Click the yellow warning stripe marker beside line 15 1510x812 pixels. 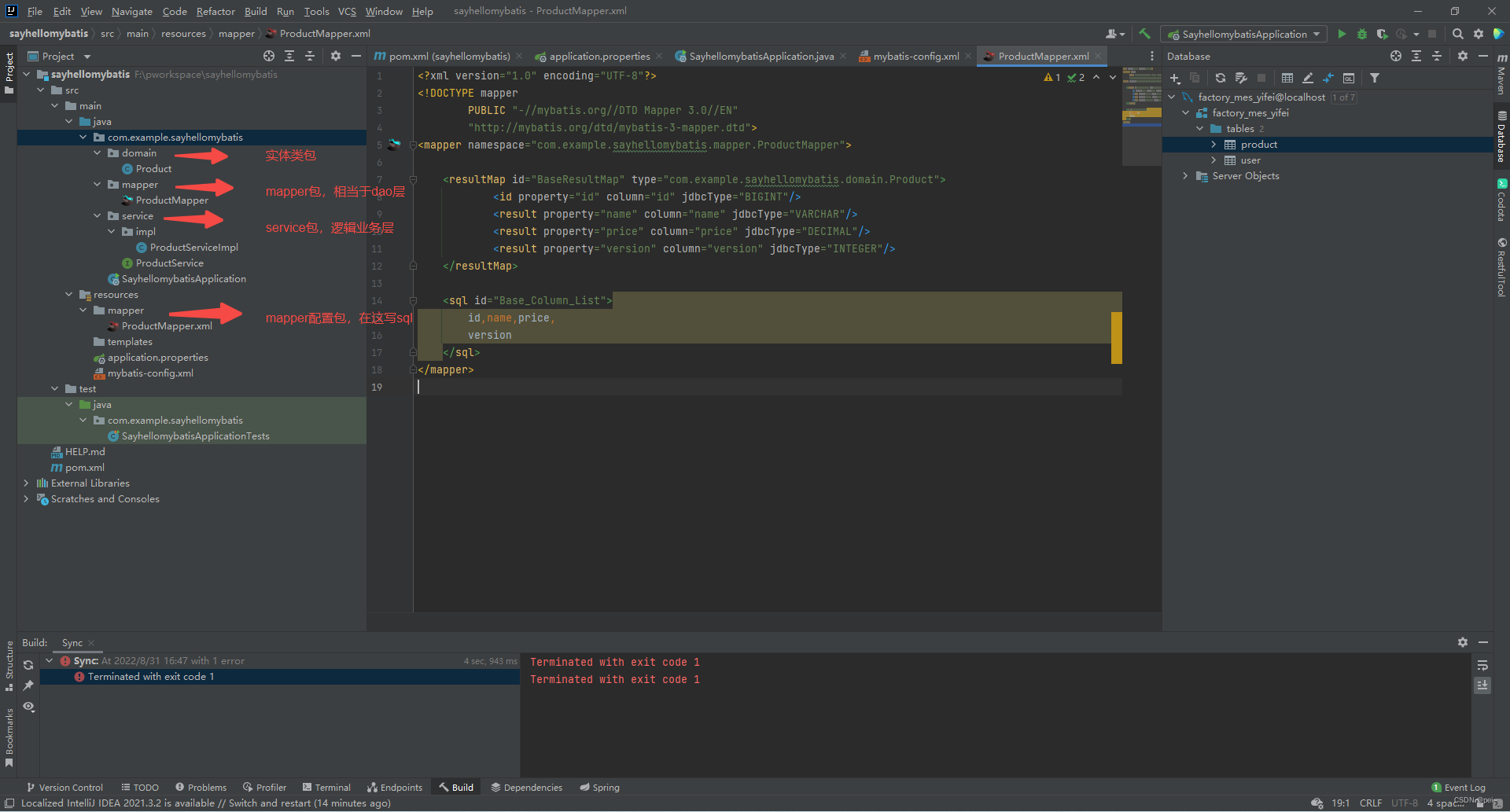[x=1117, y=337]
